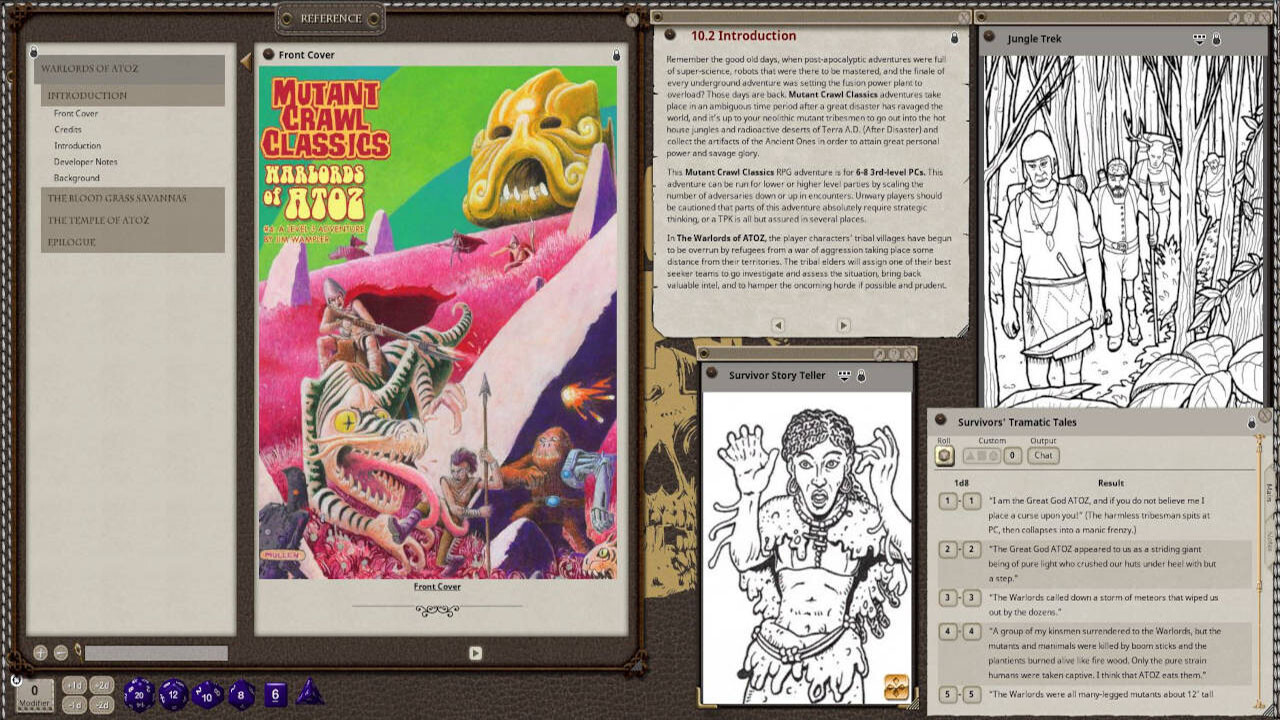Click the zoom-out minus icon under the reference book
The image size is (1280, 720).
click(59, 651)
